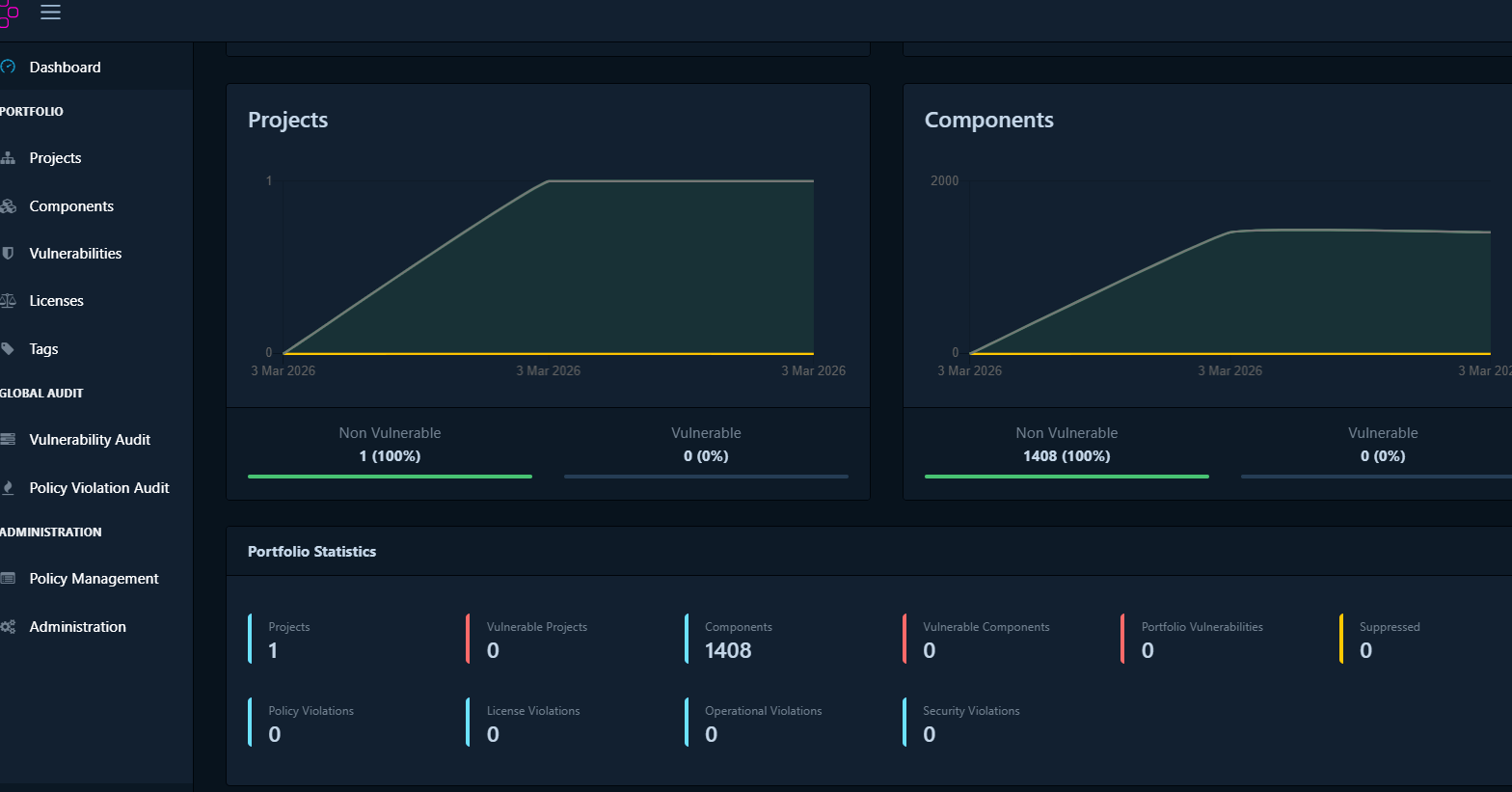
Task: Click the Components cubes icon
Action: [x=8, y=206]
